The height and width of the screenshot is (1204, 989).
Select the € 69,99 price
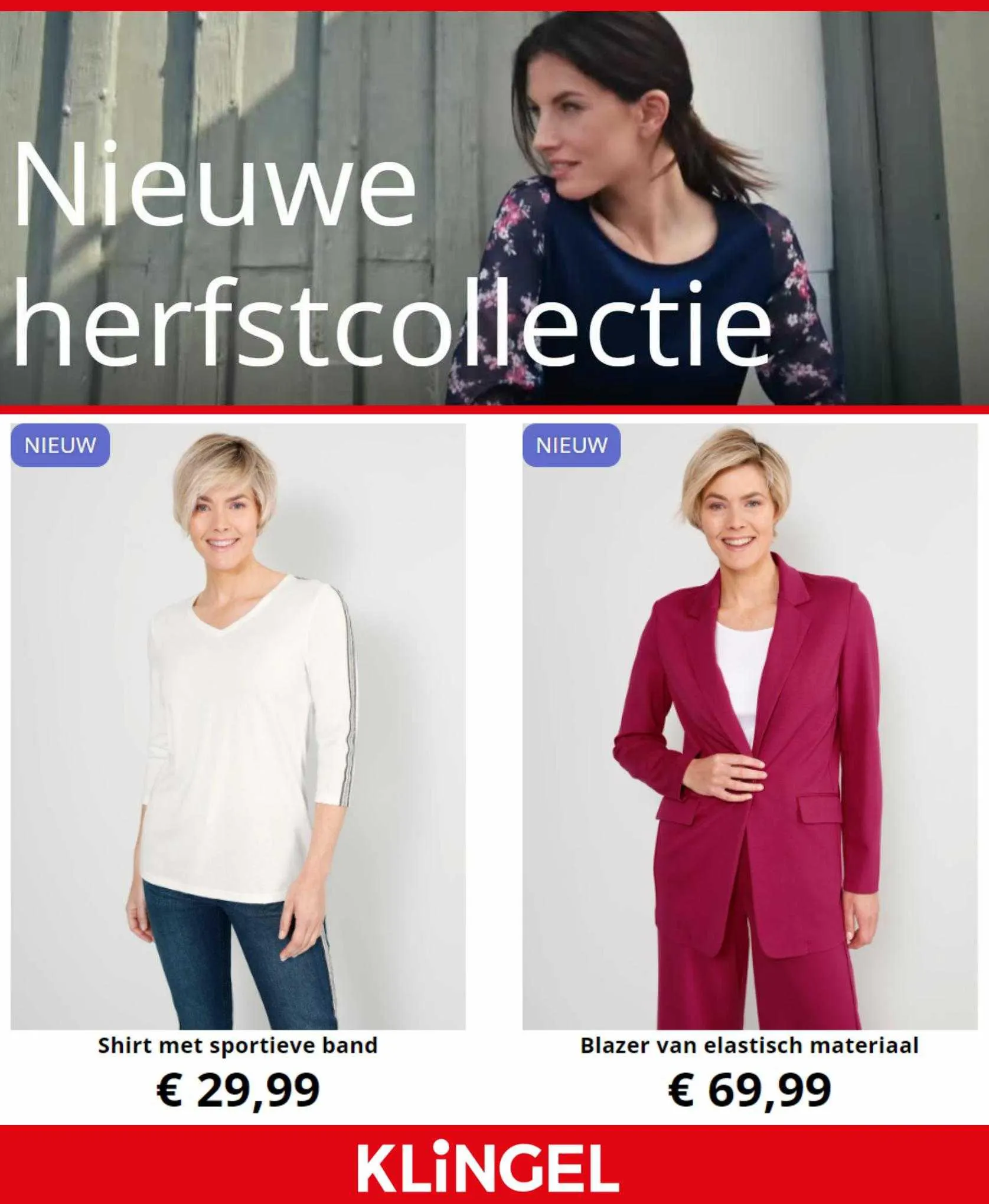[749, 1090]
